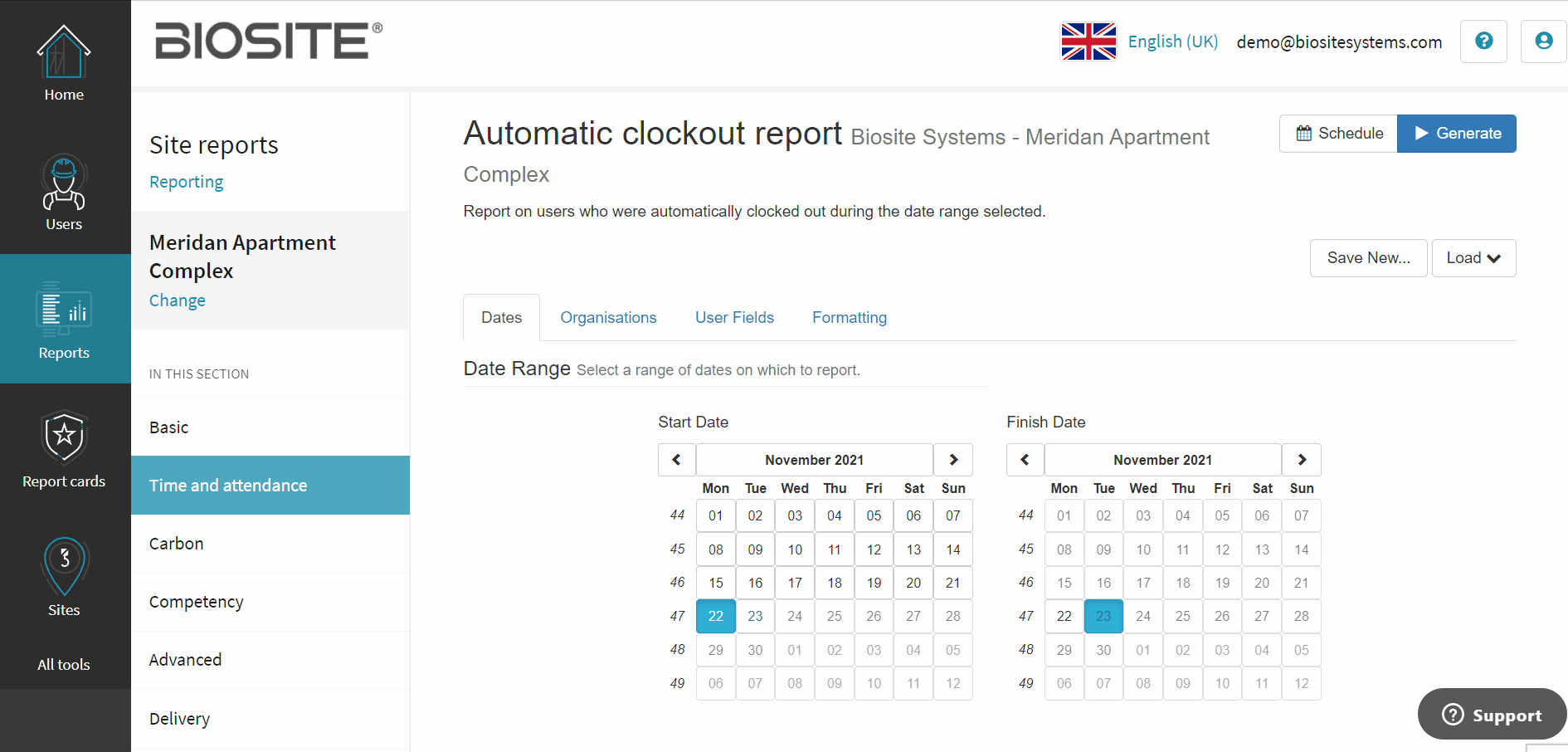
Task: Open the Carbon reports section
Action: tap(270, 544)
